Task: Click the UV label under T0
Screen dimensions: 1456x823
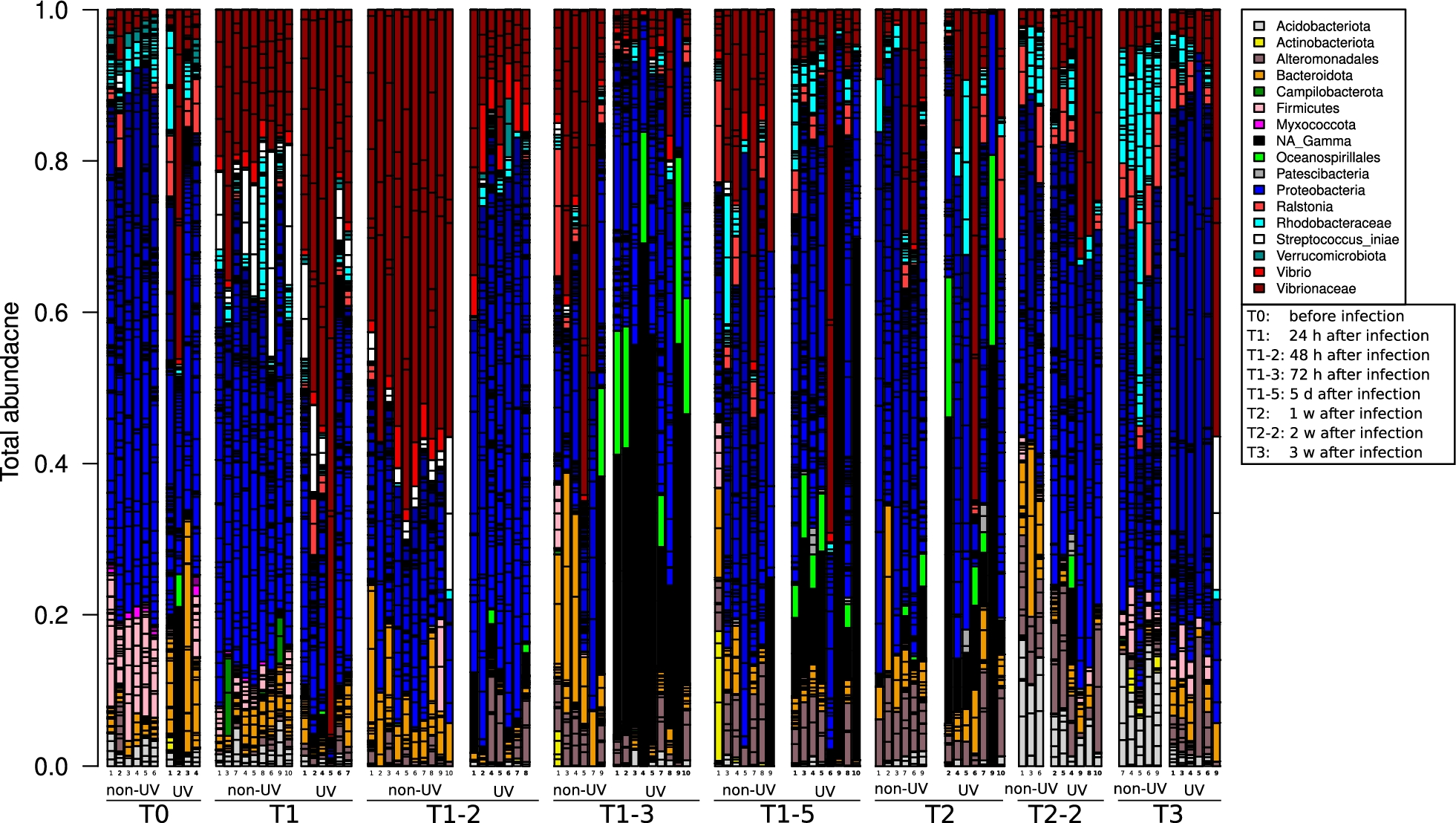Action: (x=183, y=791)
